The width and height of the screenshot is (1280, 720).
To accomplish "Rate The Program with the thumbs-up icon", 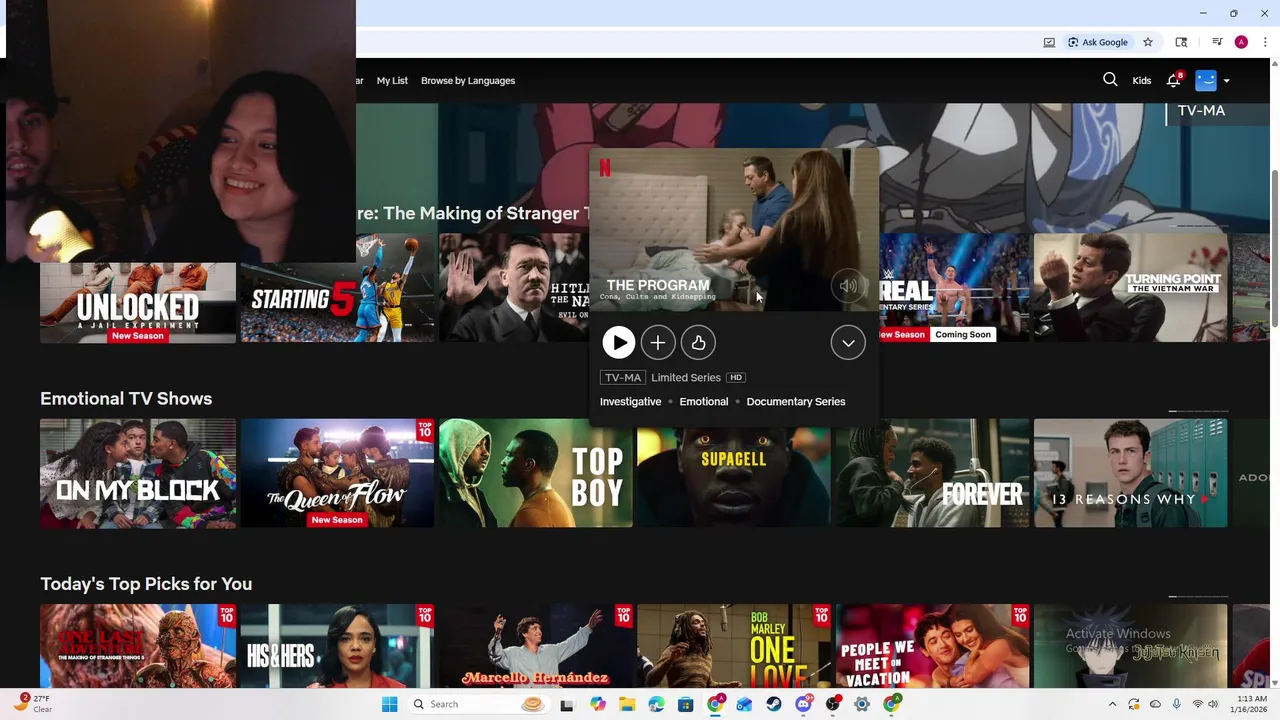I will pos(698,343).
